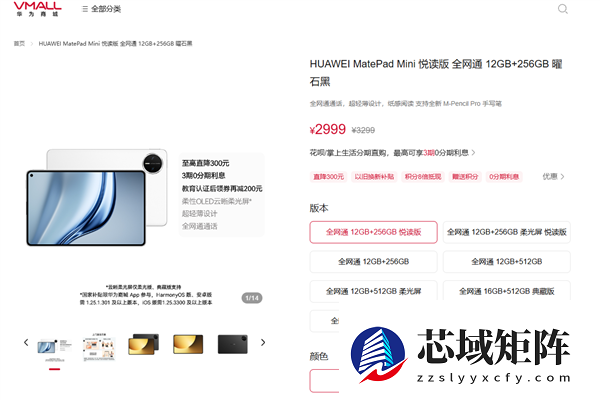Select version 全网通 16GB+512GB 典藏版
Viewport: 600px width, 400px height.
[x=507, y=291]
